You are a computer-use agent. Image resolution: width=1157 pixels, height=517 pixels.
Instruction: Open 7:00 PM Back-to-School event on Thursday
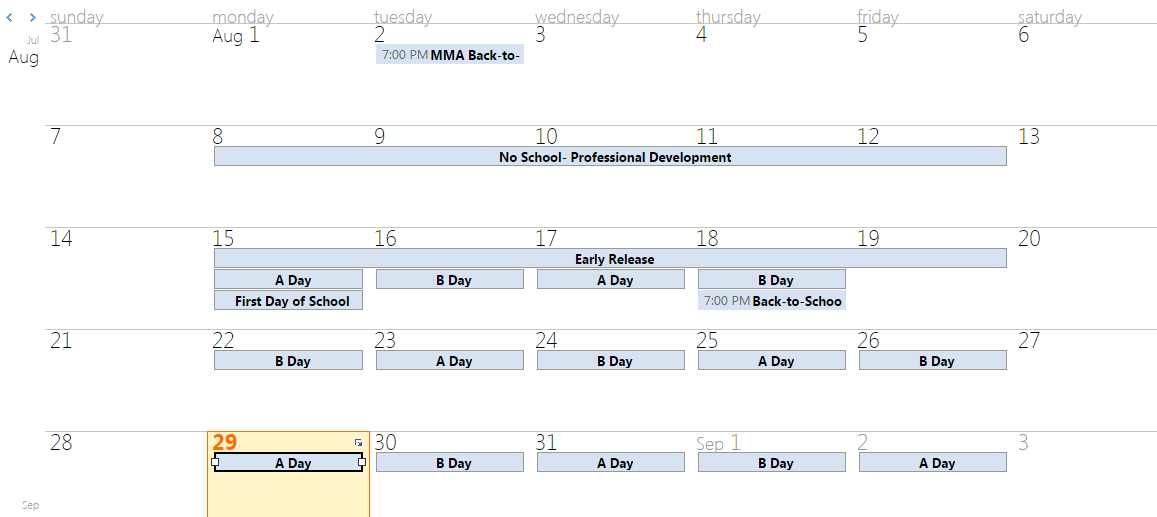[x=772, y=301]
